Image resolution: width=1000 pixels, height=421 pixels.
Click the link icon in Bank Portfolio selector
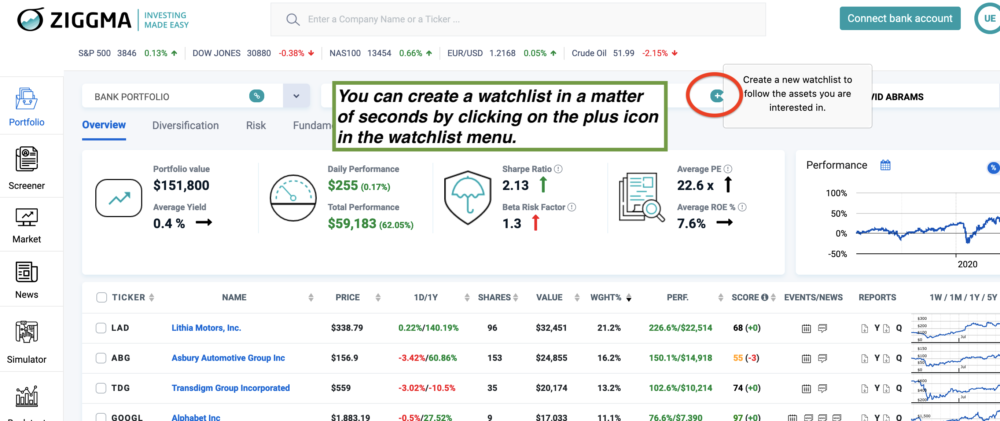256,96
